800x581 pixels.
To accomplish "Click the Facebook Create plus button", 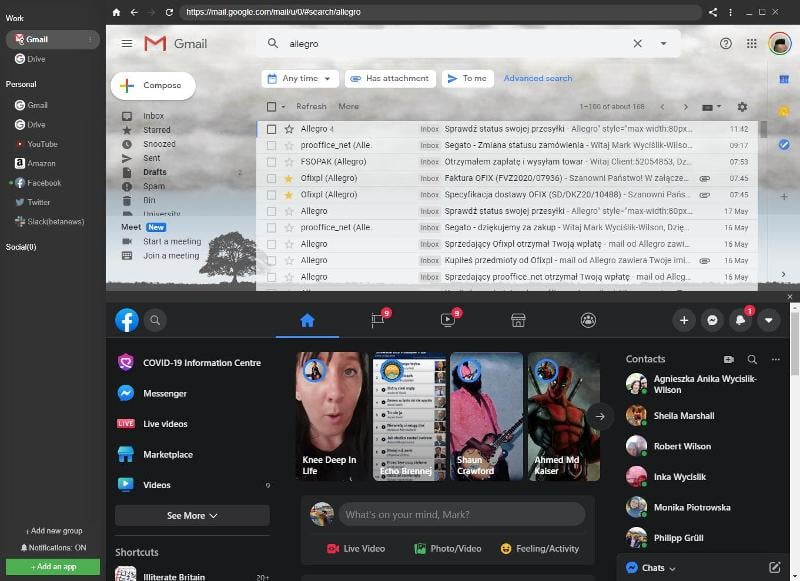I will click(x=684, y=320).
